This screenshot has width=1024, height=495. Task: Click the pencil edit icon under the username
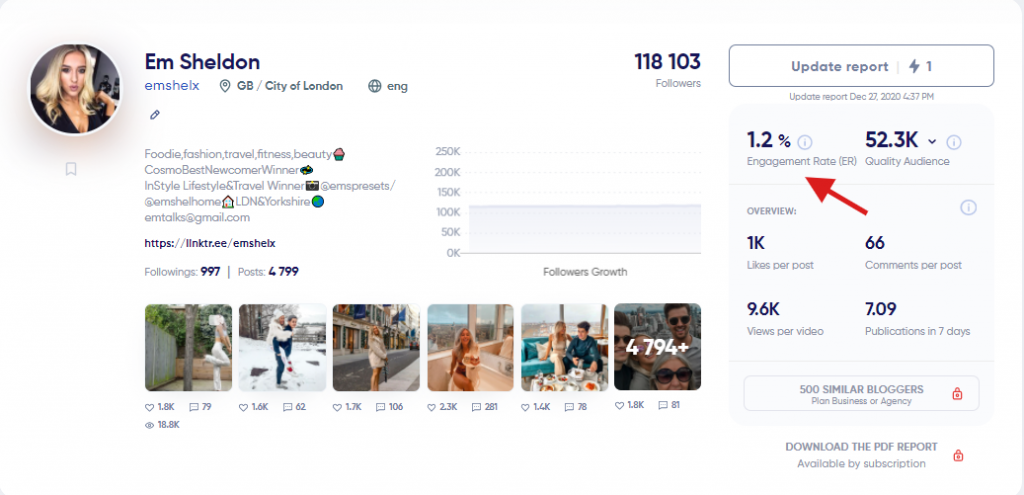point(155,115)
